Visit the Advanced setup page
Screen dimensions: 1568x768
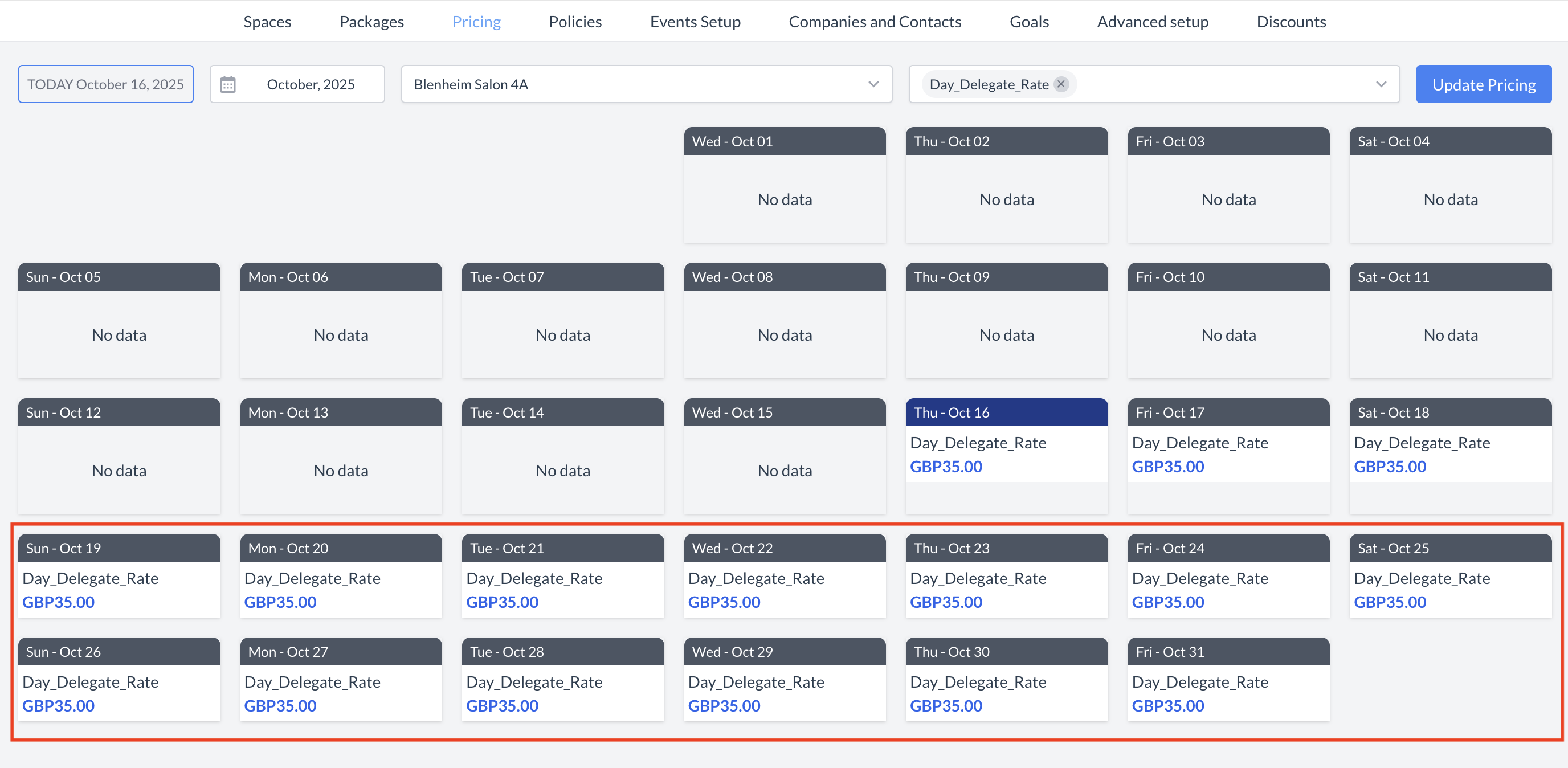[1152, 21]
